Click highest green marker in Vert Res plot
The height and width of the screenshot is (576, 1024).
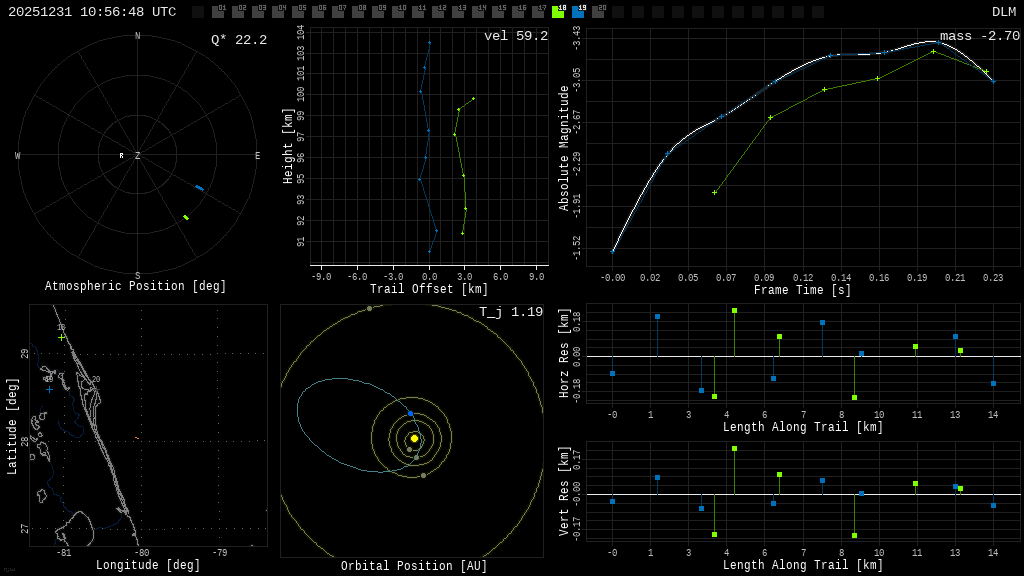[x=735, y=449]
